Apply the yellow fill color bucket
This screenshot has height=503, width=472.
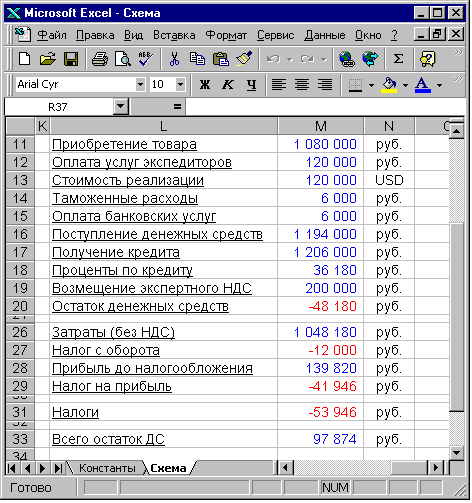(x=389, y=85)
